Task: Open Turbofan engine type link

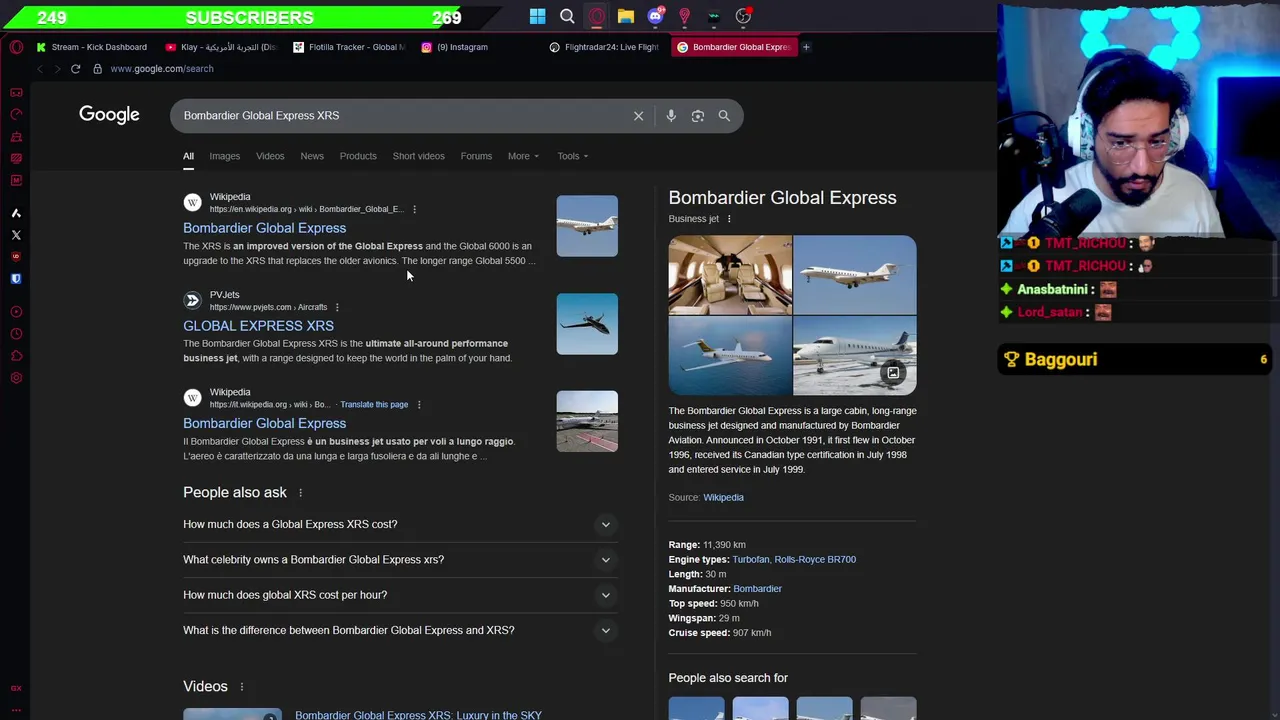Action: click(x=750, y=560)
